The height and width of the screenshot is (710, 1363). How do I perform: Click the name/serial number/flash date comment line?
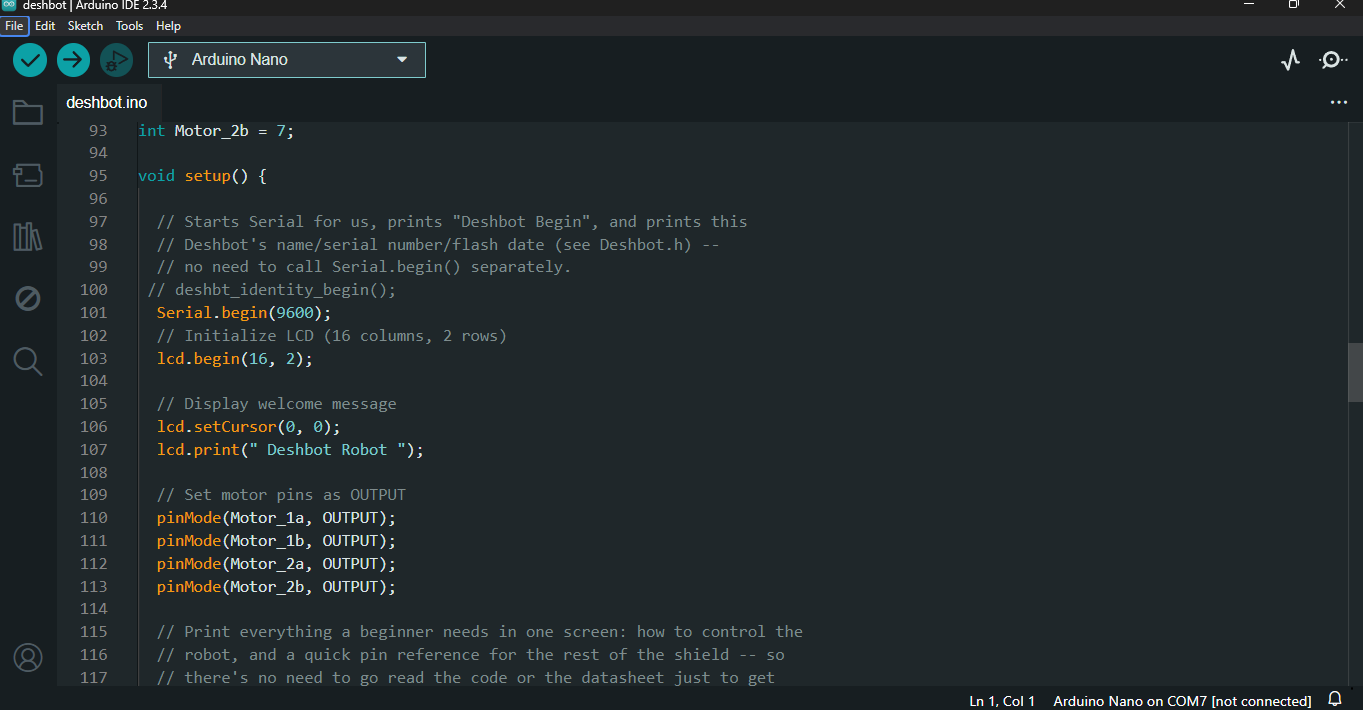tap(438, 245)
